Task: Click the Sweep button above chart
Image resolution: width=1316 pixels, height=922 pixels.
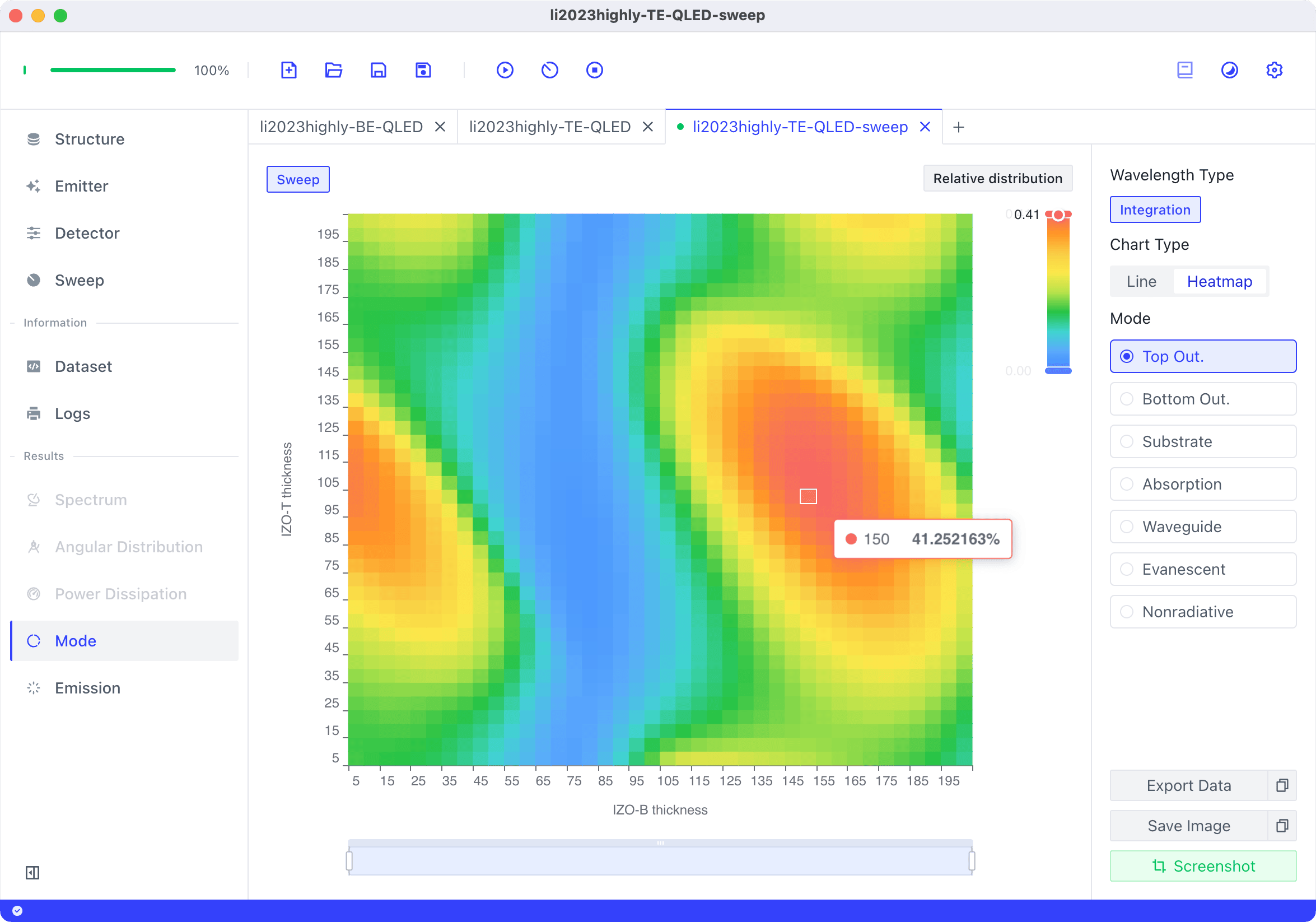Action: tap(298, 179)
